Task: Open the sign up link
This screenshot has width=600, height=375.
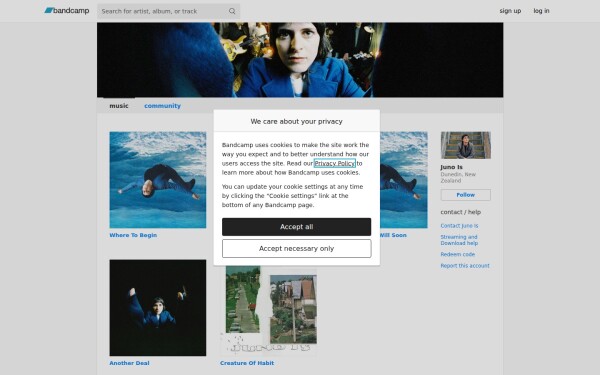Action: click(510, 11)
